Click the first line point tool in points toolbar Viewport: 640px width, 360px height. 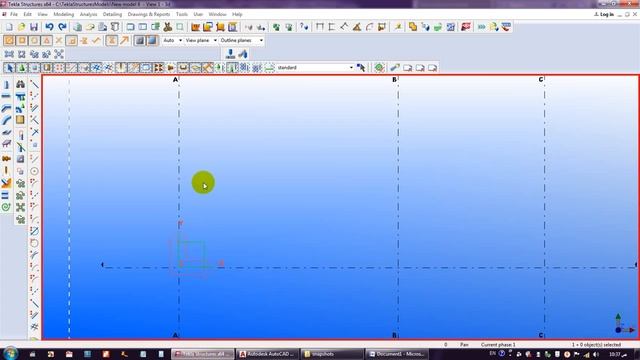(34, 84)
